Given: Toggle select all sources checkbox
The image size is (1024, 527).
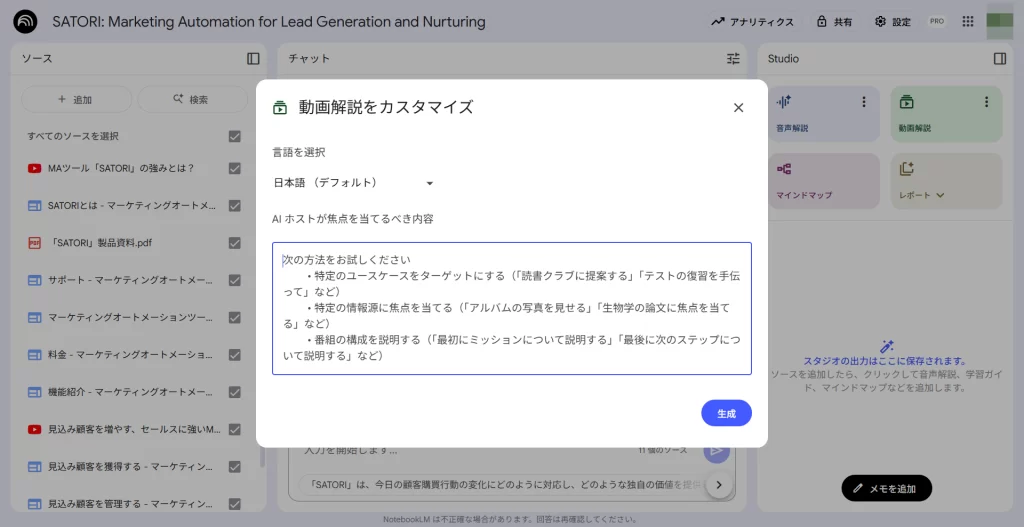Looking at the screenshot, I should (x=234, y=136).
